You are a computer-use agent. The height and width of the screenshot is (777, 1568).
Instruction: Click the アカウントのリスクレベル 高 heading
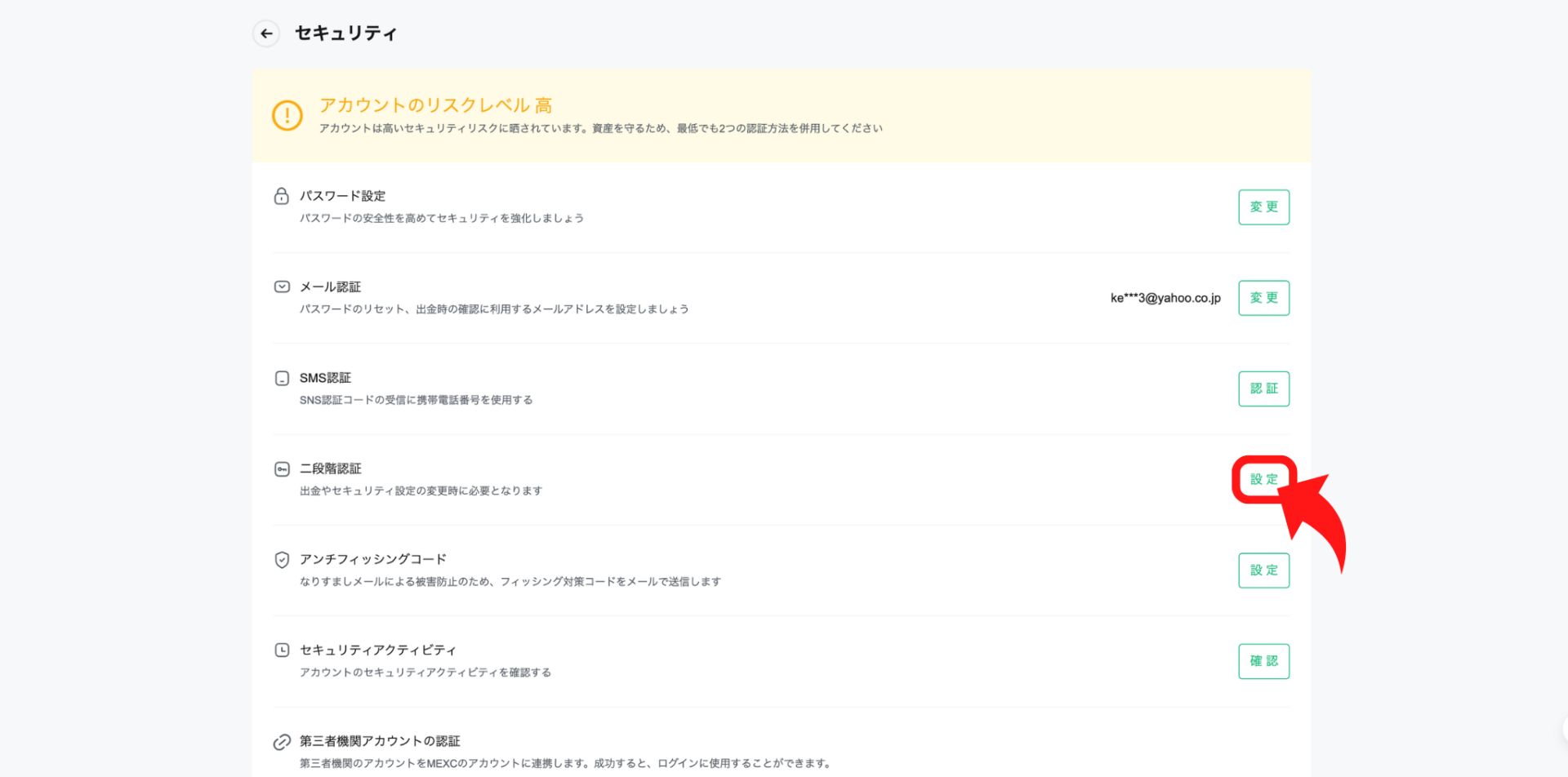tap(435, 105)
